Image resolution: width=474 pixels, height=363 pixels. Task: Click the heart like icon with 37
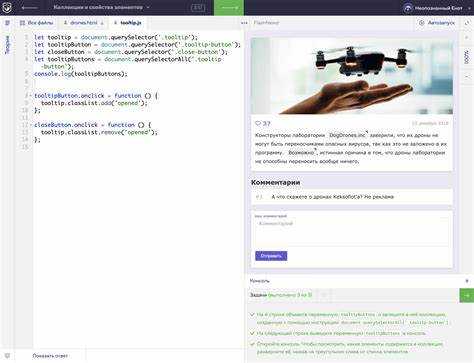[x=258, y=123]
